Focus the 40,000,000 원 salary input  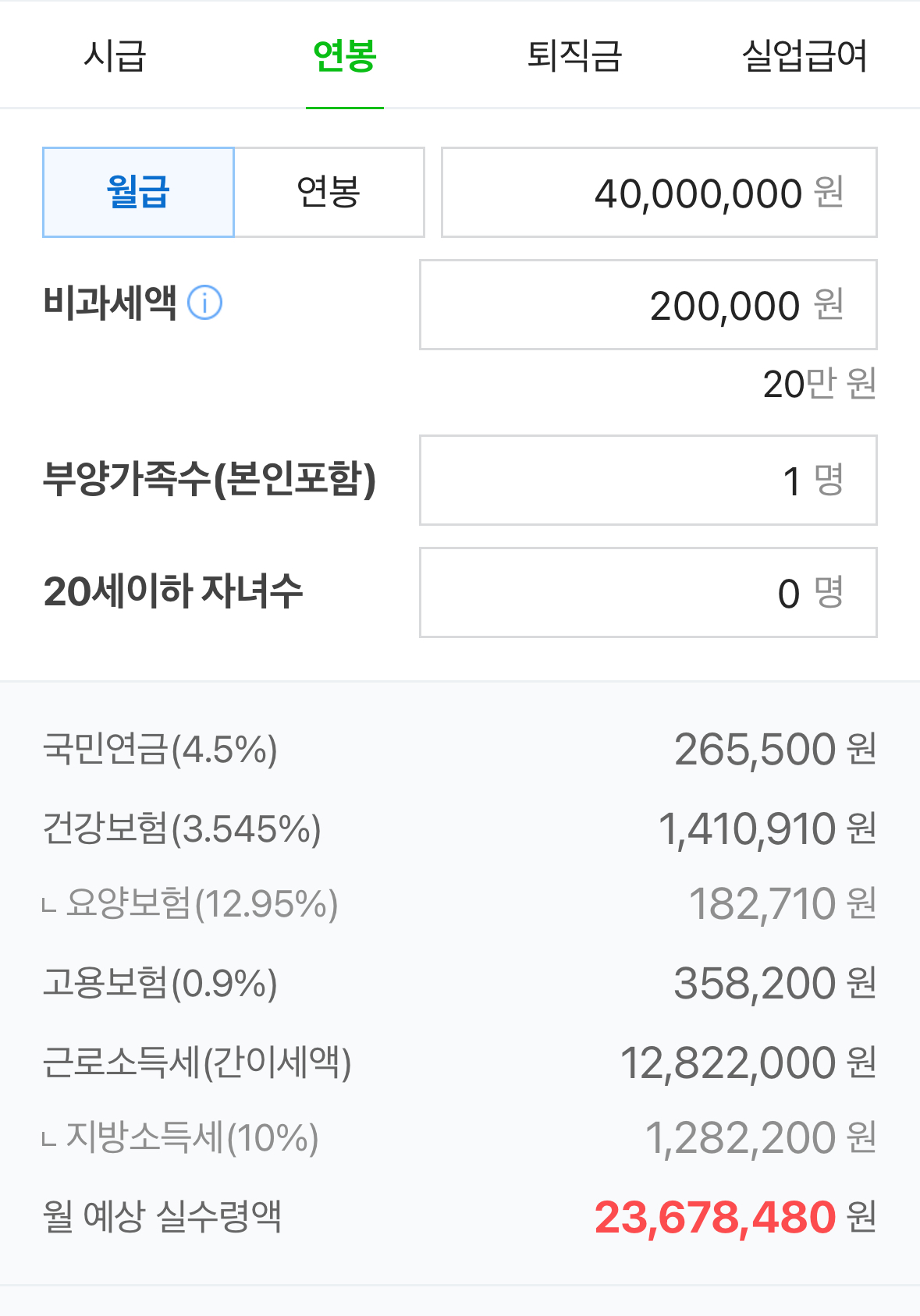[659, 192]
